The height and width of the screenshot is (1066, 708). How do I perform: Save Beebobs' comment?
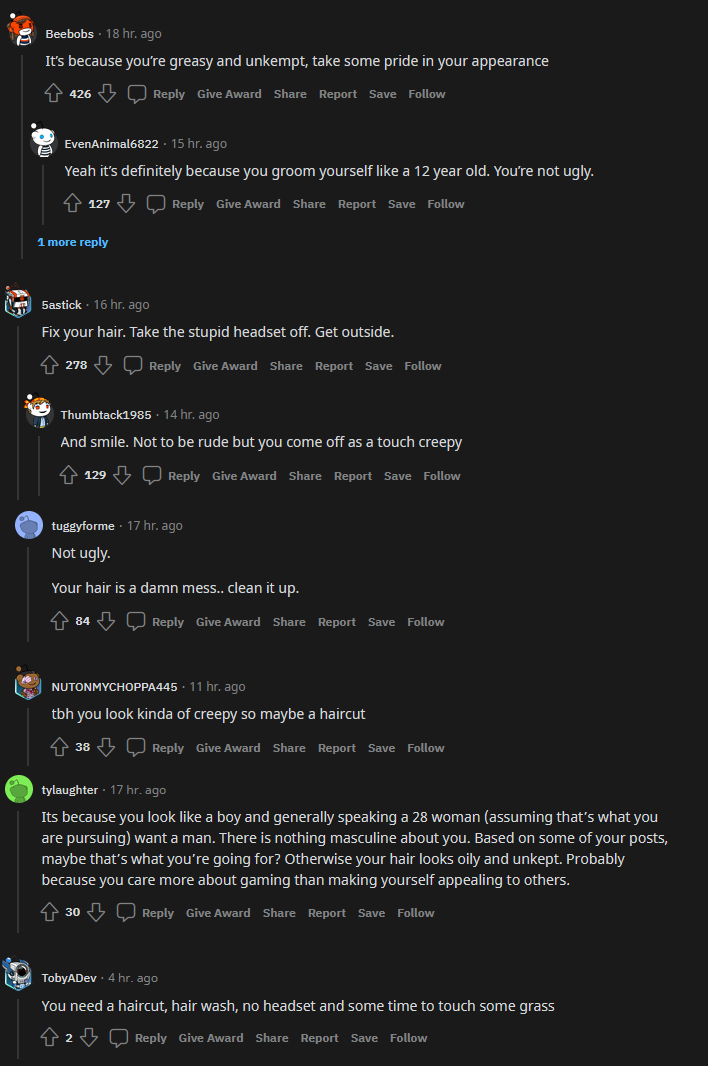(382, 93)
